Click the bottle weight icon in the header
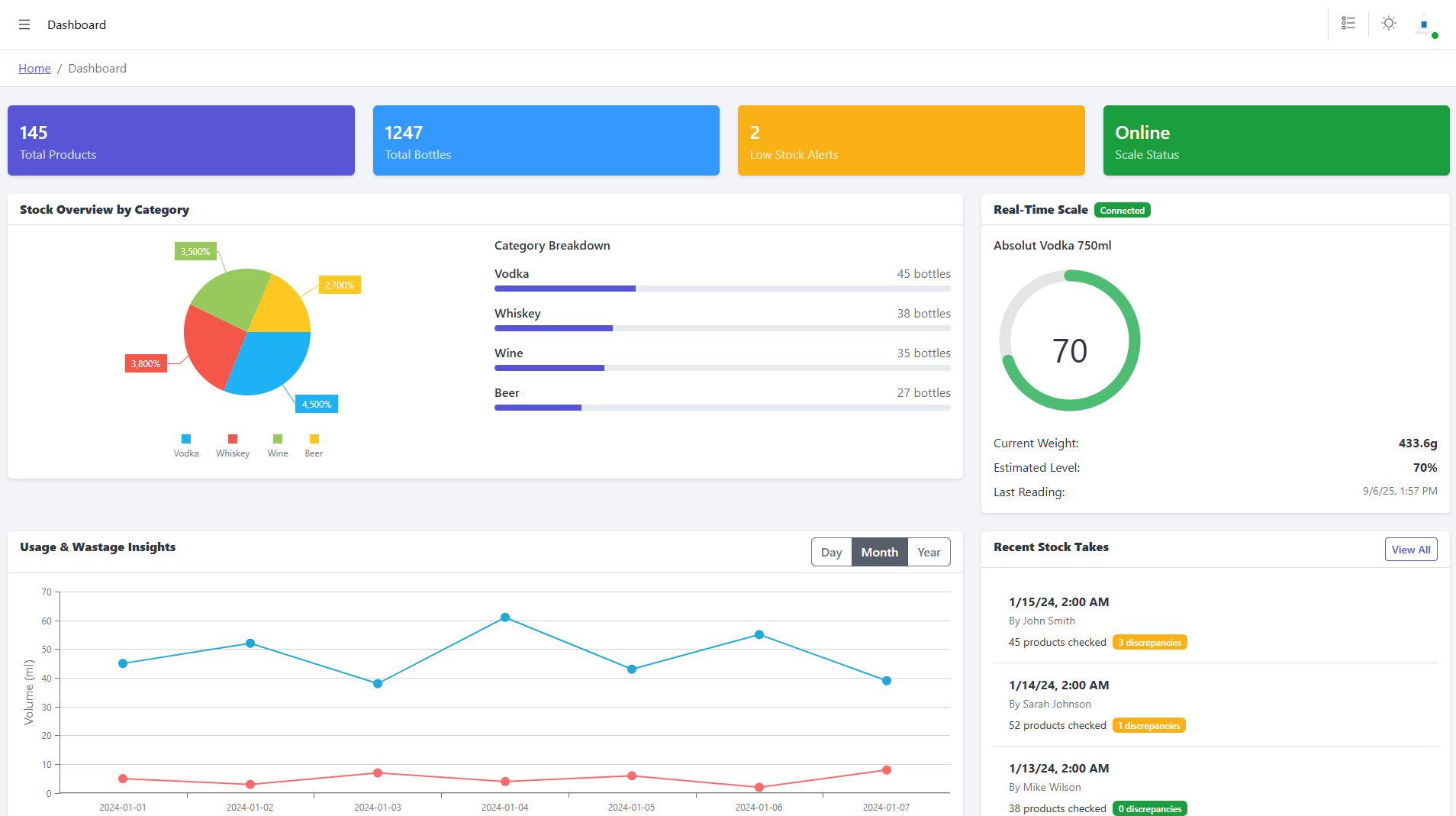Image resolution: width=1456 pixels, height=816 pixels. (1422, 24)
